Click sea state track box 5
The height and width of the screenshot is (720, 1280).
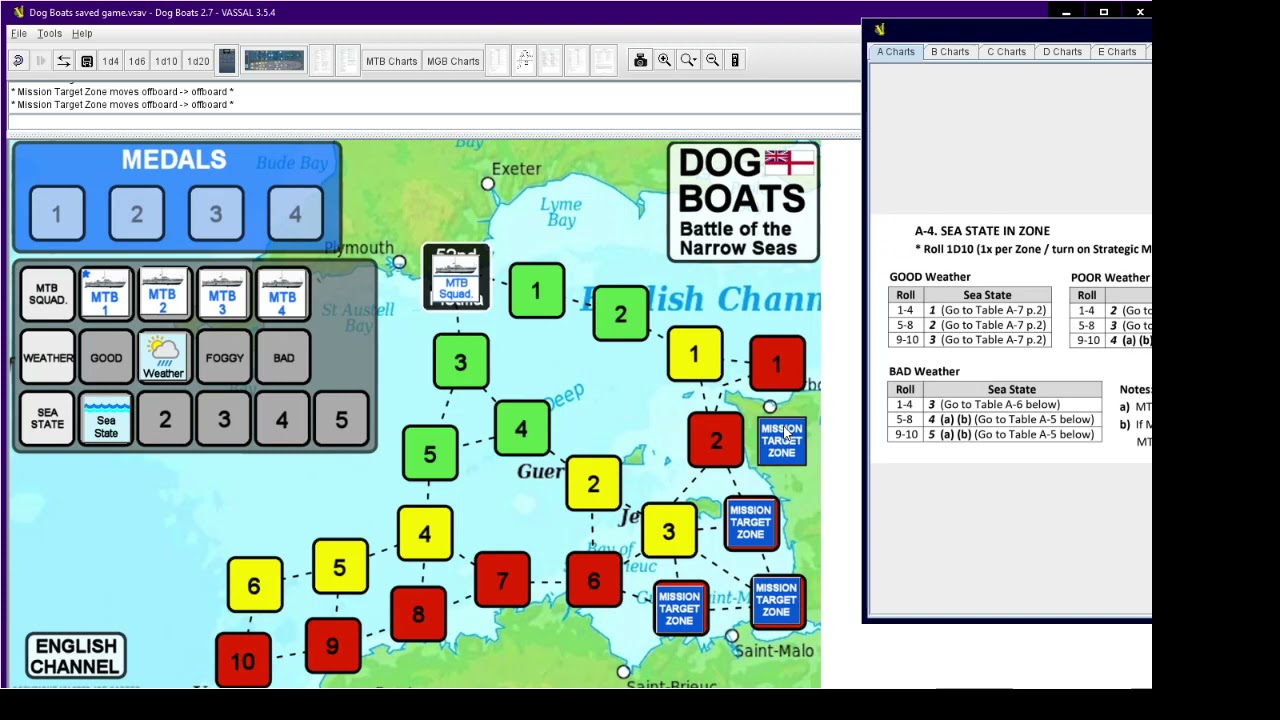coord(342,420)
